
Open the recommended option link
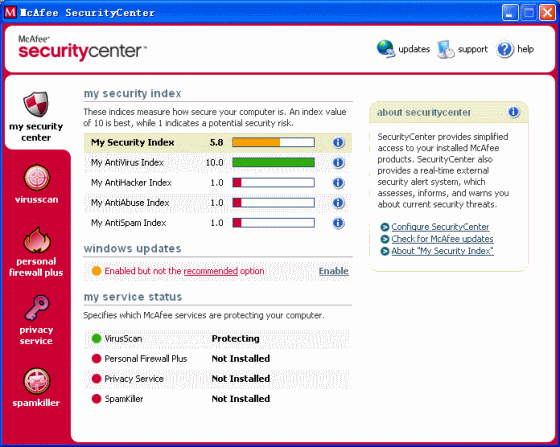(x=211, y=271)
